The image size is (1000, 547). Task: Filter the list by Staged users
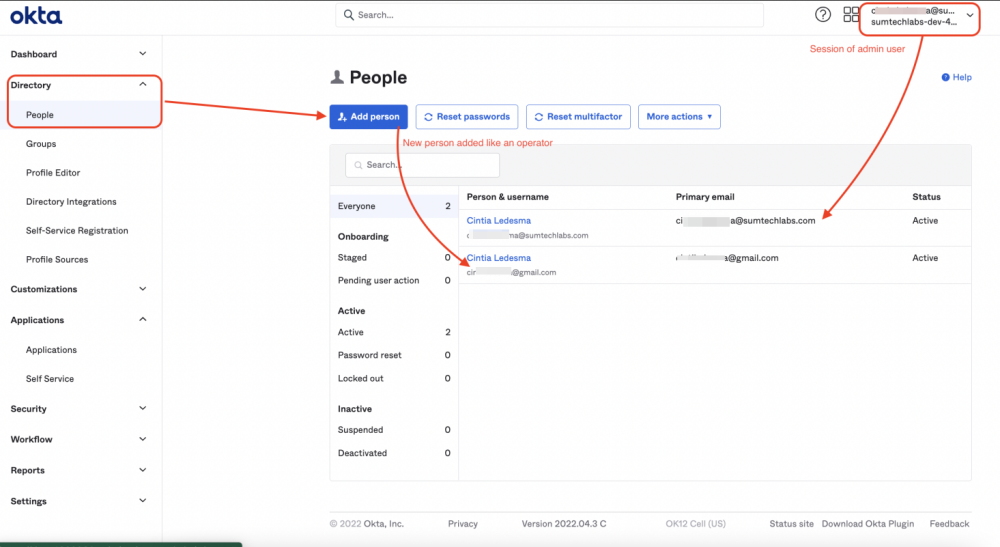353,258
